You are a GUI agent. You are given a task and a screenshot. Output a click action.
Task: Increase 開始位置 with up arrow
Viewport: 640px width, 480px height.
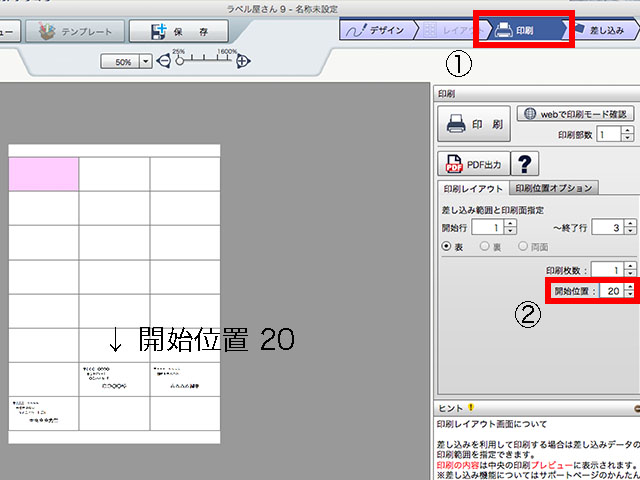[x=630, y=287]
